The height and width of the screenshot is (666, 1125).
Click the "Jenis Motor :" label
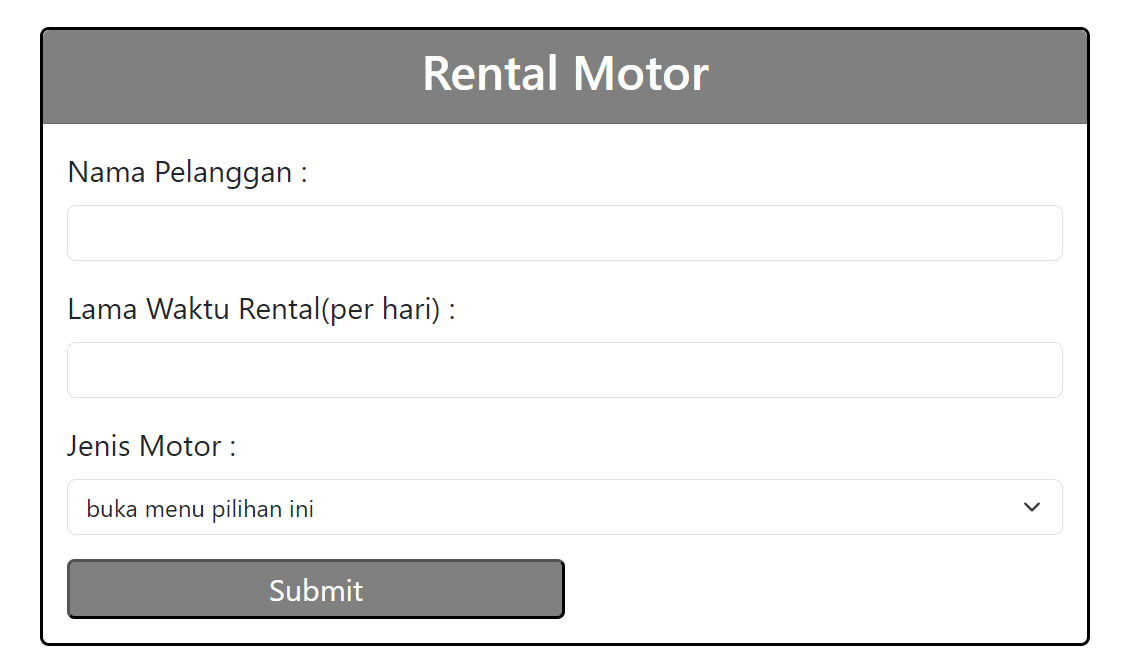click(x=151, y=445)
